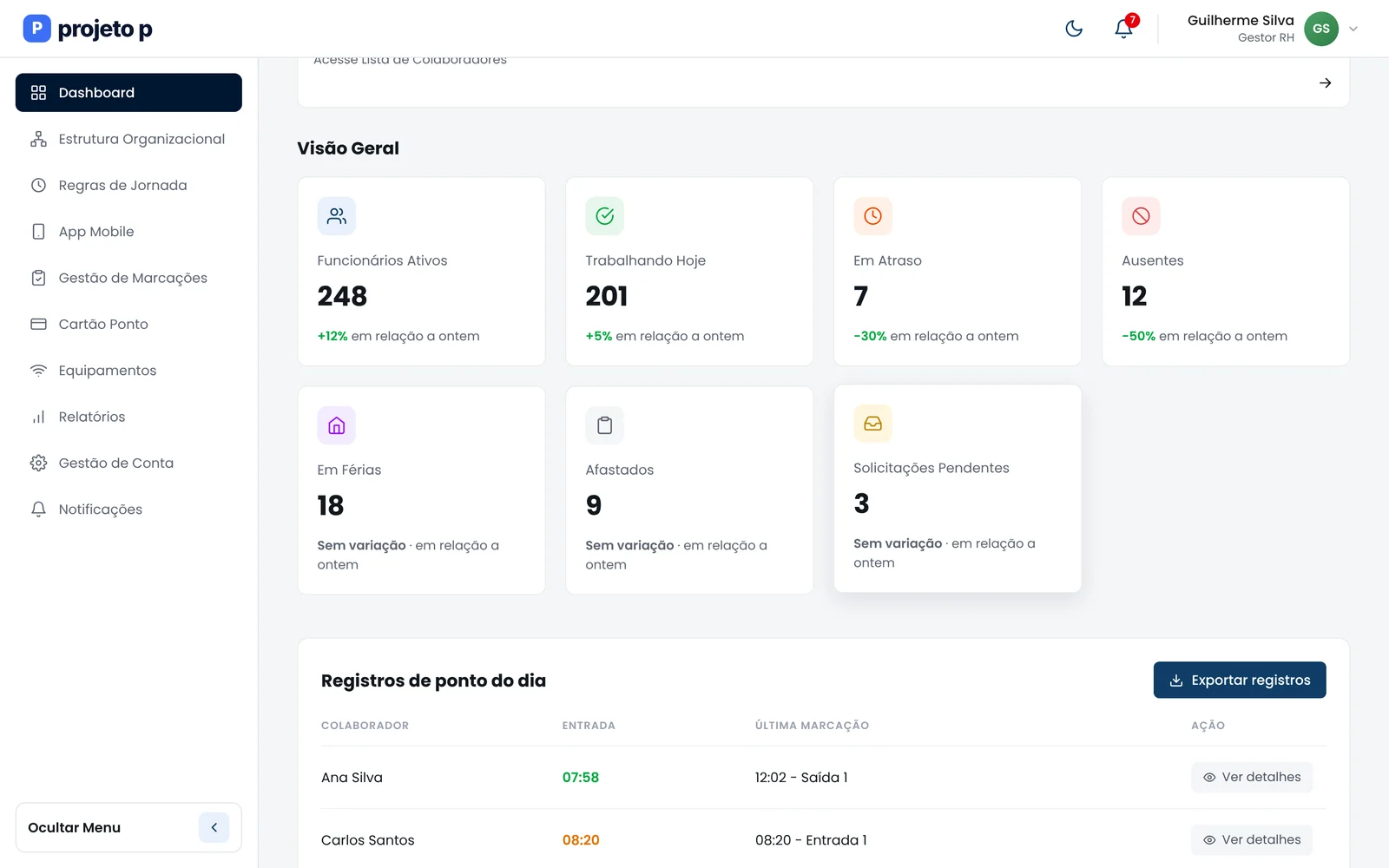Click the GS user avatar
Image resolution: width=1389 pixels, height=868 pixels.
1320,29
